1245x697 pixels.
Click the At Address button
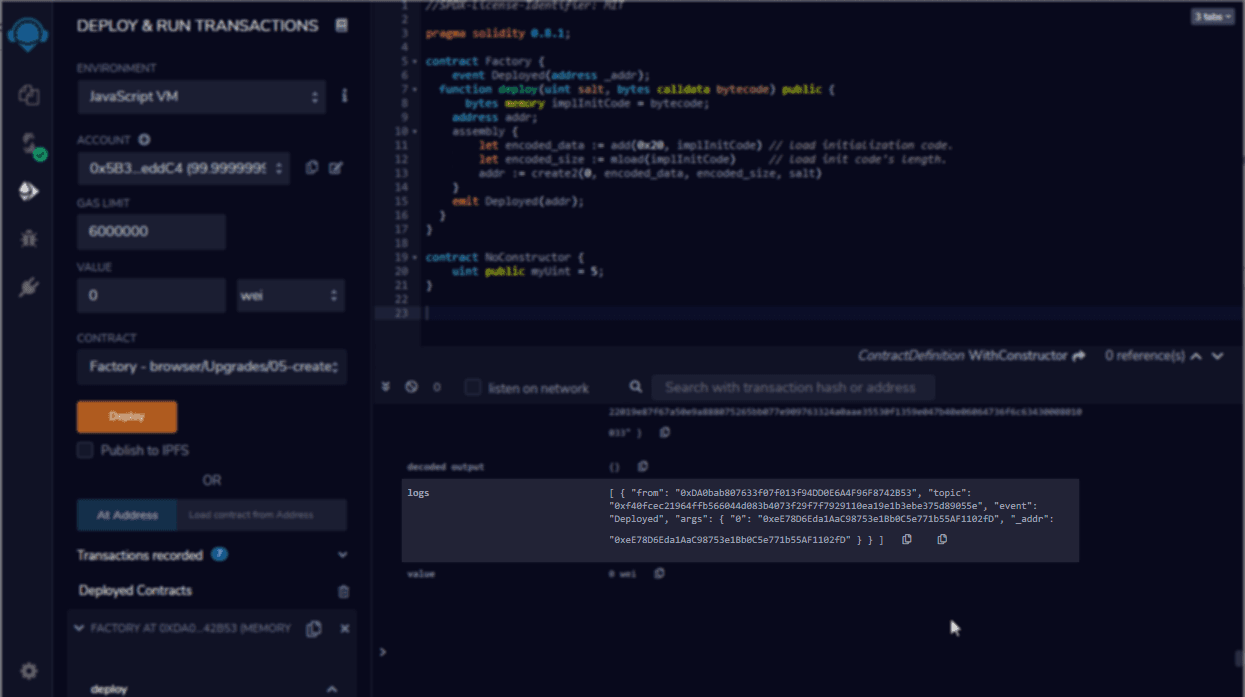point(127,515)
